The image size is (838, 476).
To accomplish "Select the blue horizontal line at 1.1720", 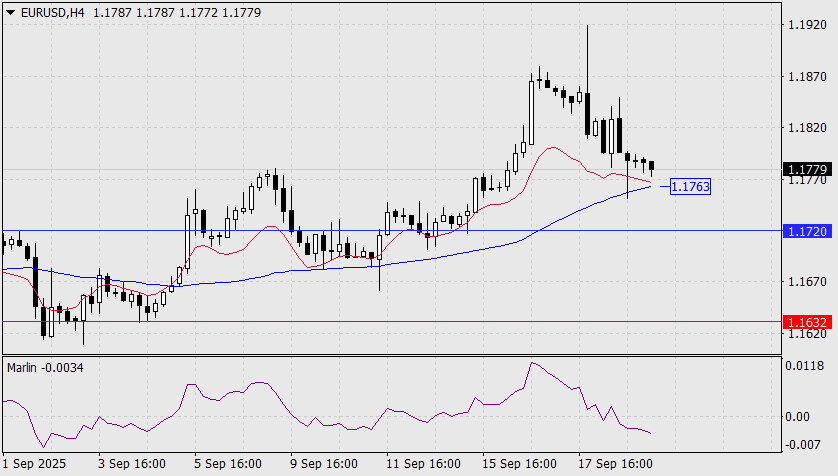I will click(392, 231).
